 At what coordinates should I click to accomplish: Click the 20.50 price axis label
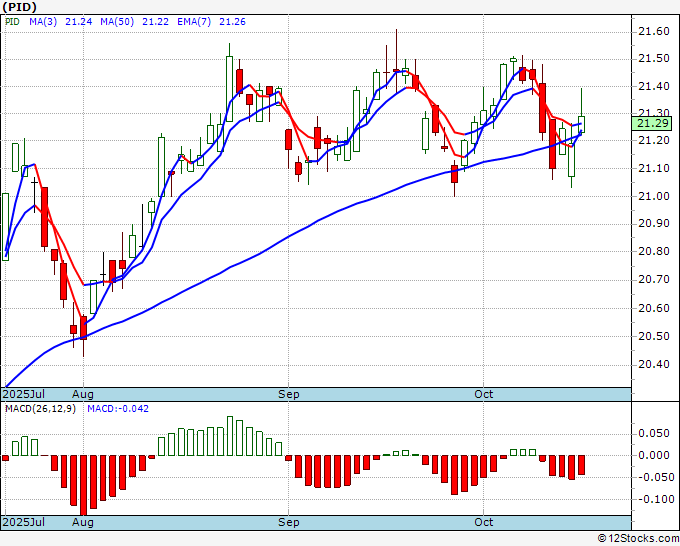[x=654, y=336]
